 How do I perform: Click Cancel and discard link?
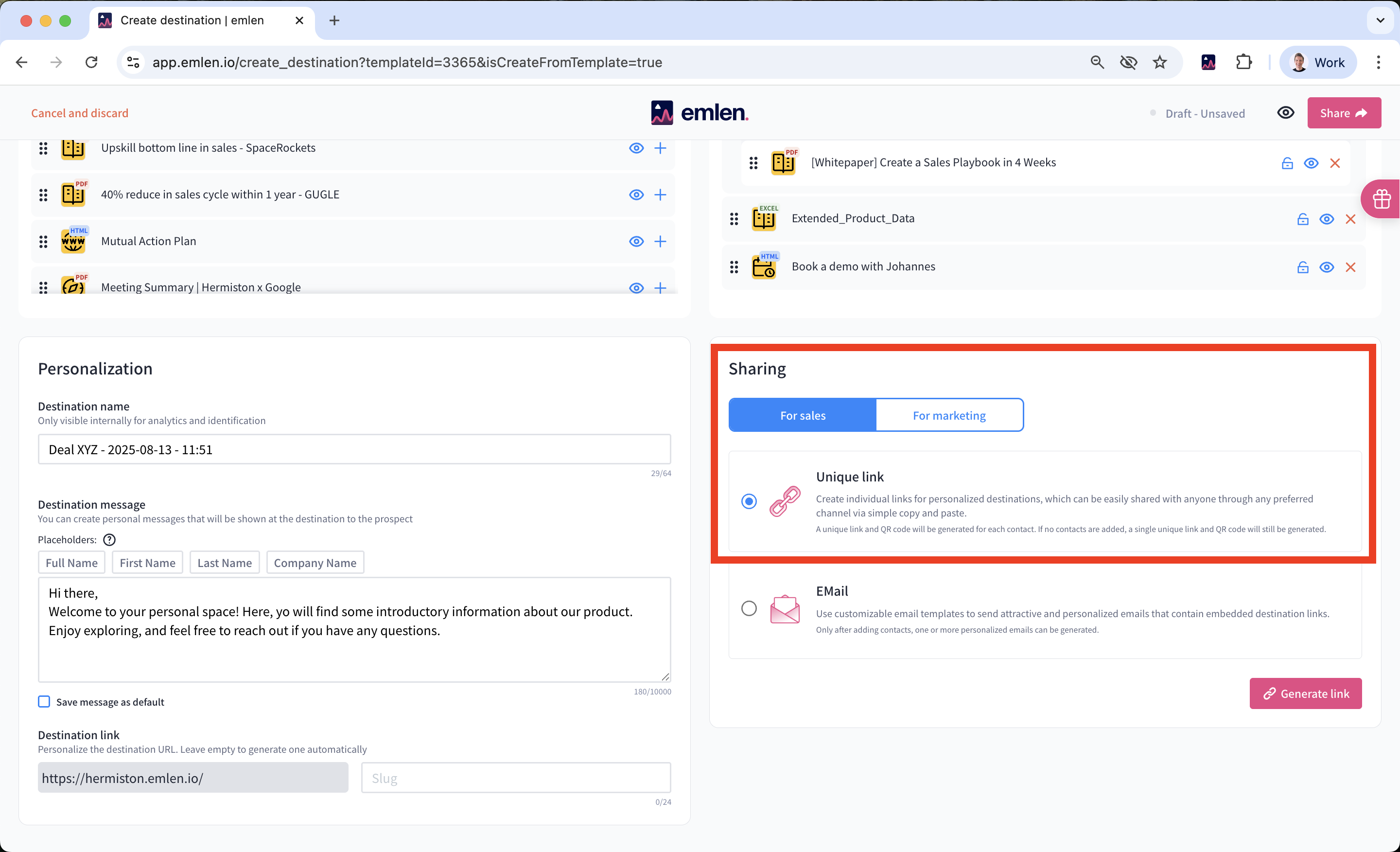click(x=80, y=113)
